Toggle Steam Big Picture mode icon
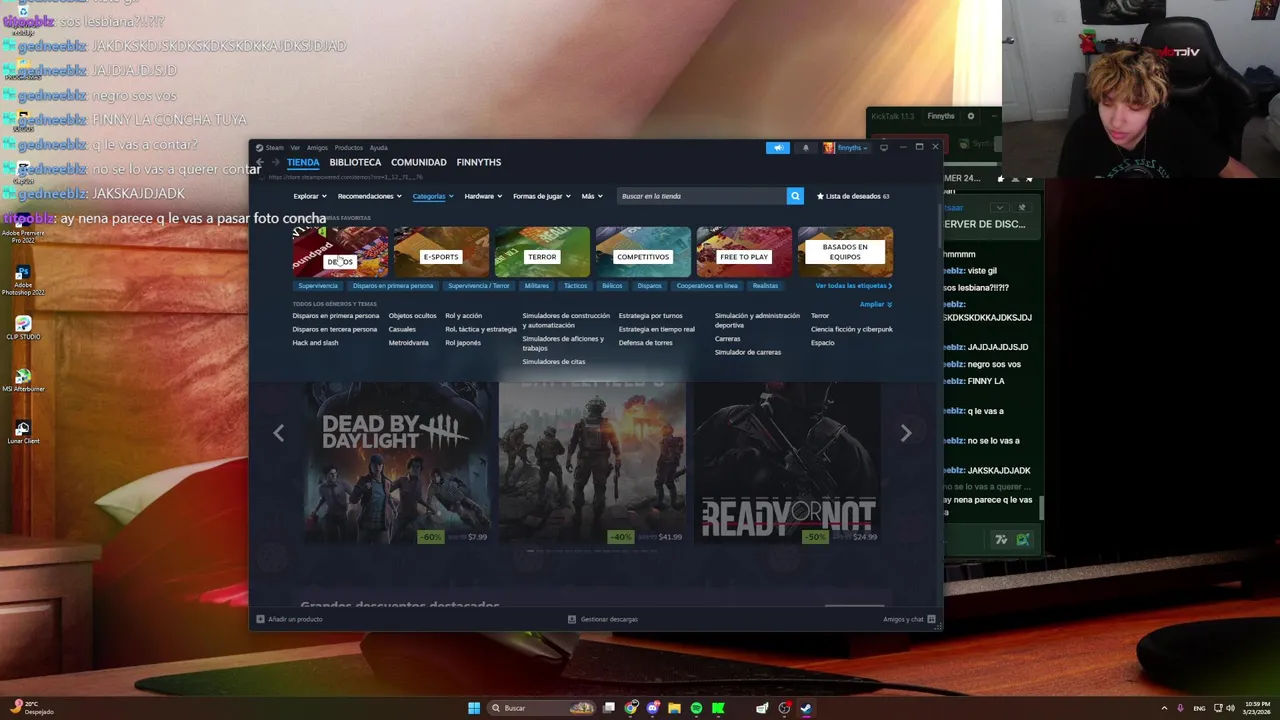Screen dimensions: 1280x720 (x=884, y=147)
